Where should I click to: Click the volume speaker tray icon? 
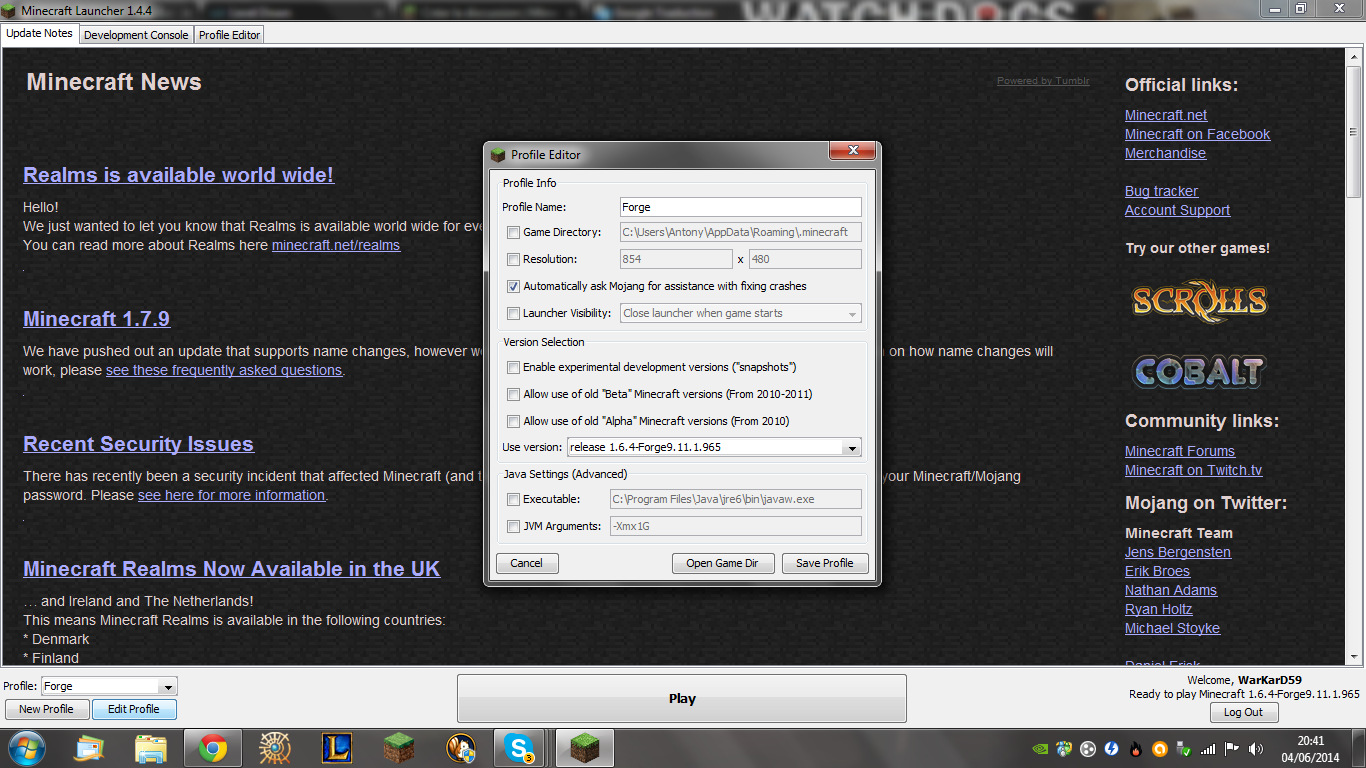coord(1256,748)
